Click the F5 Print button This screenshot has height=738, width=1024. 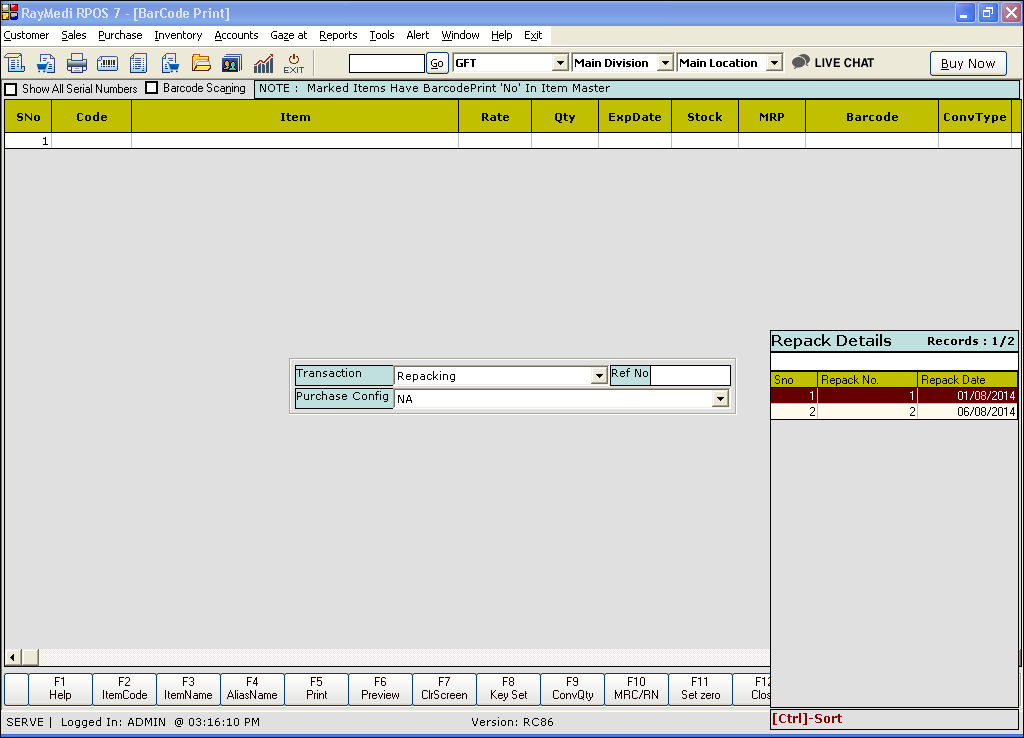pyautogui.click(x=316, y=689)
